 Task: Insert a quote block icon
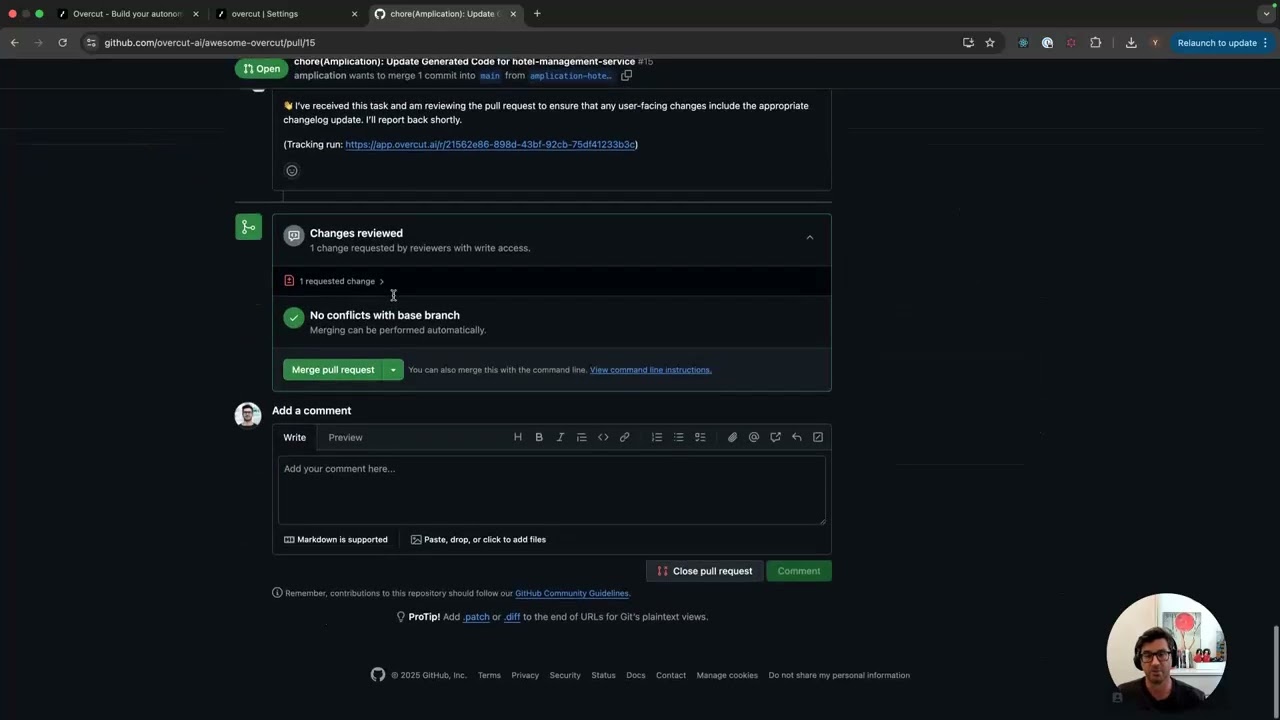click(x=582, y=437)
